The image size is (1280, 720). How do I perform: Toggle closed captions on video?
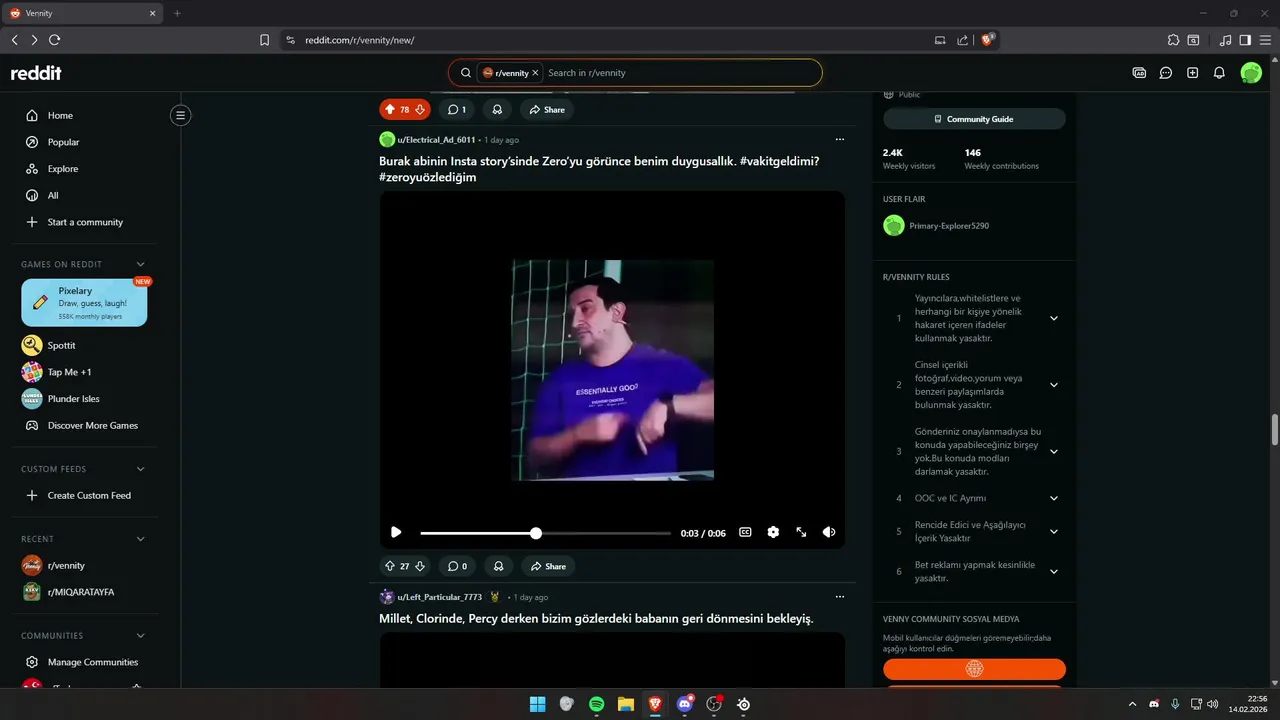[745, 533]
